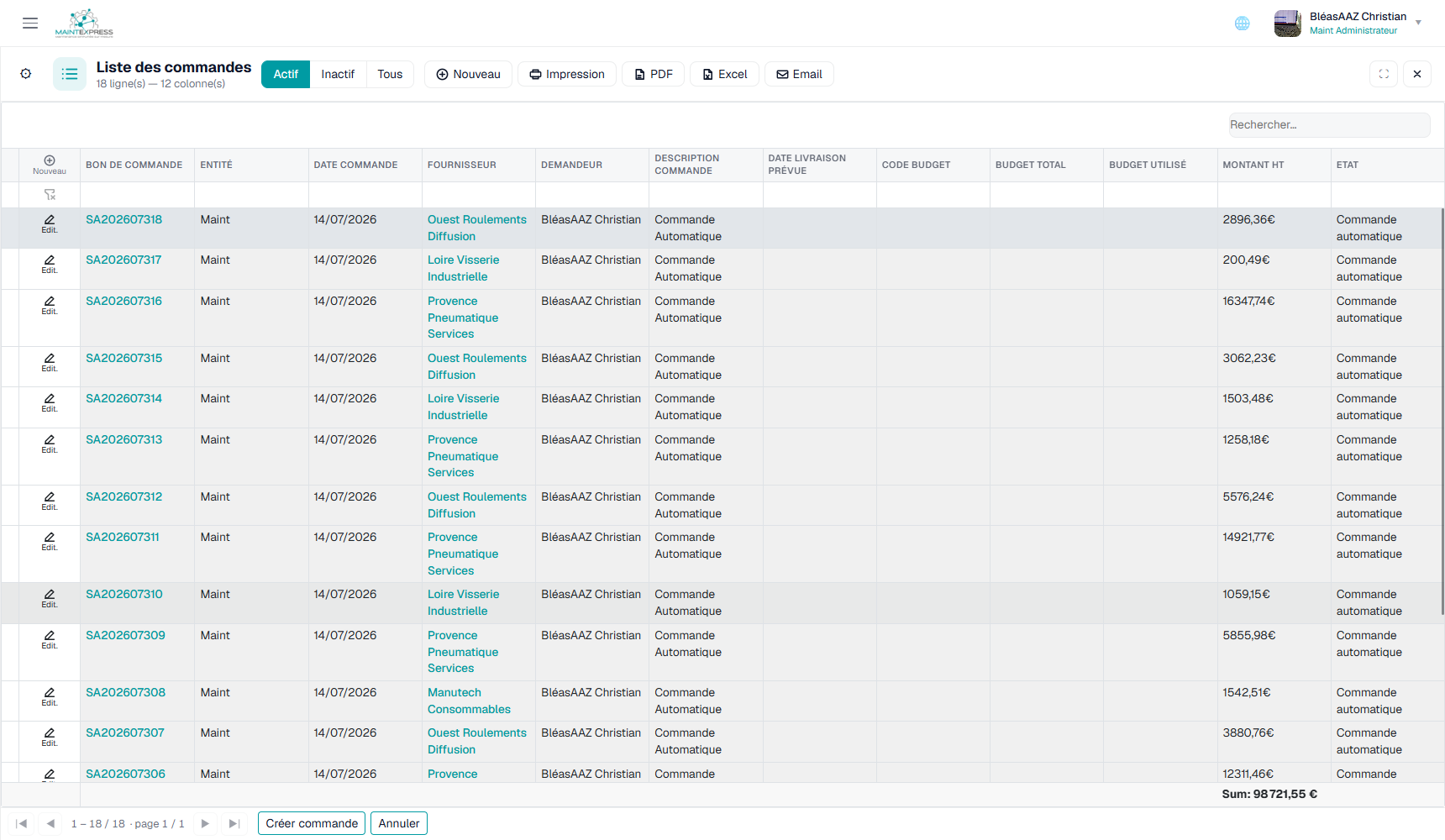Viewport: 1445px width, 840px height.
Task: Edit order SA202607315
Action: [50, 362]
